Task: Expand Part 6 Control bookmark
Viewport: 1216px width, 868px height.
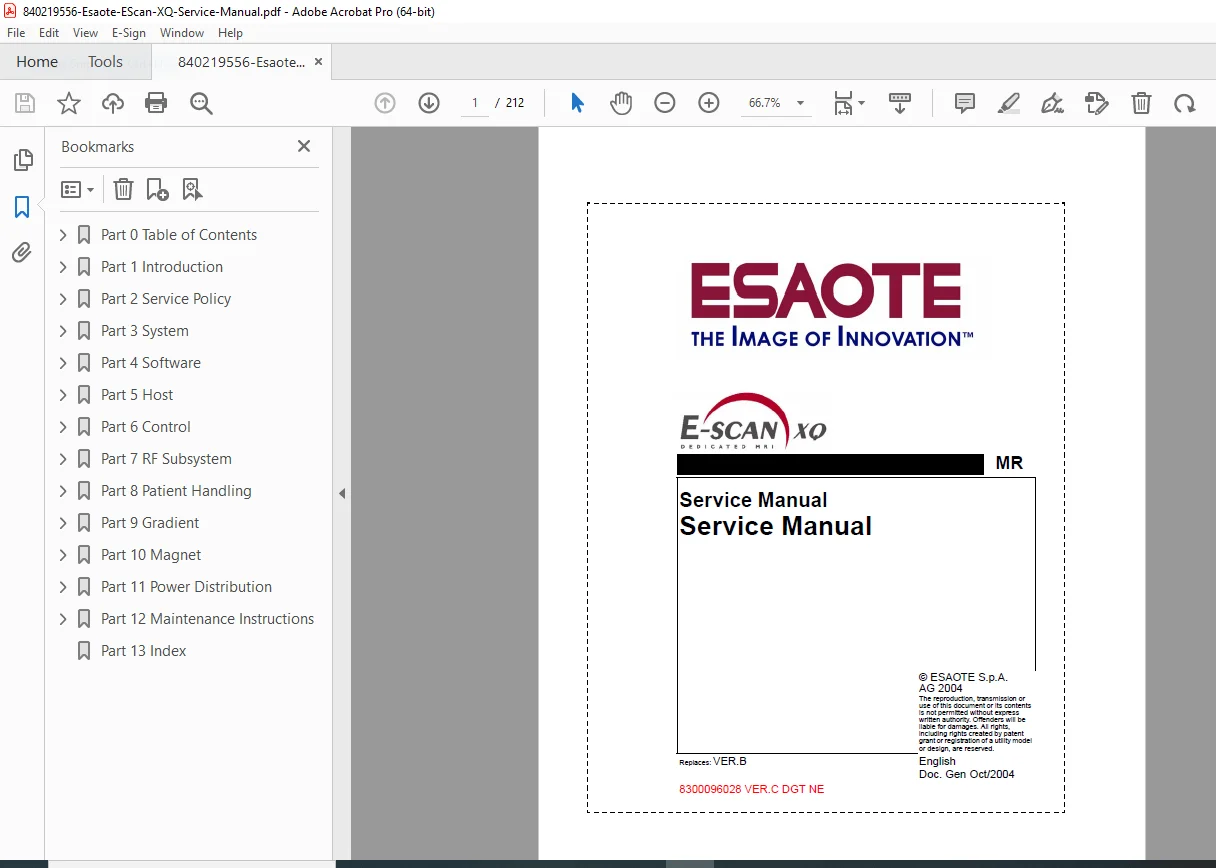Action: click(x=63, y=427)
